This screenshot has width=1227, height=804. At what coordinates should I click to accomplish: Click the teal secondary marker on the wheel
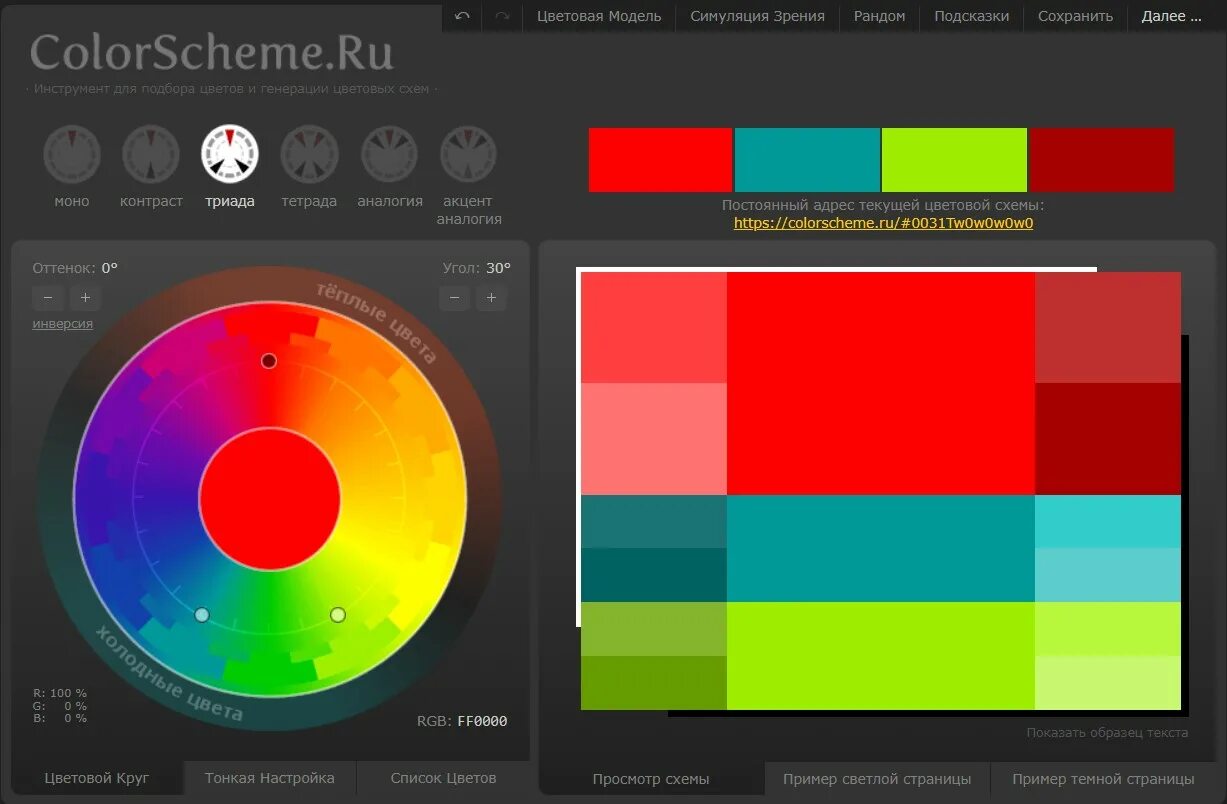click(202, 615)
